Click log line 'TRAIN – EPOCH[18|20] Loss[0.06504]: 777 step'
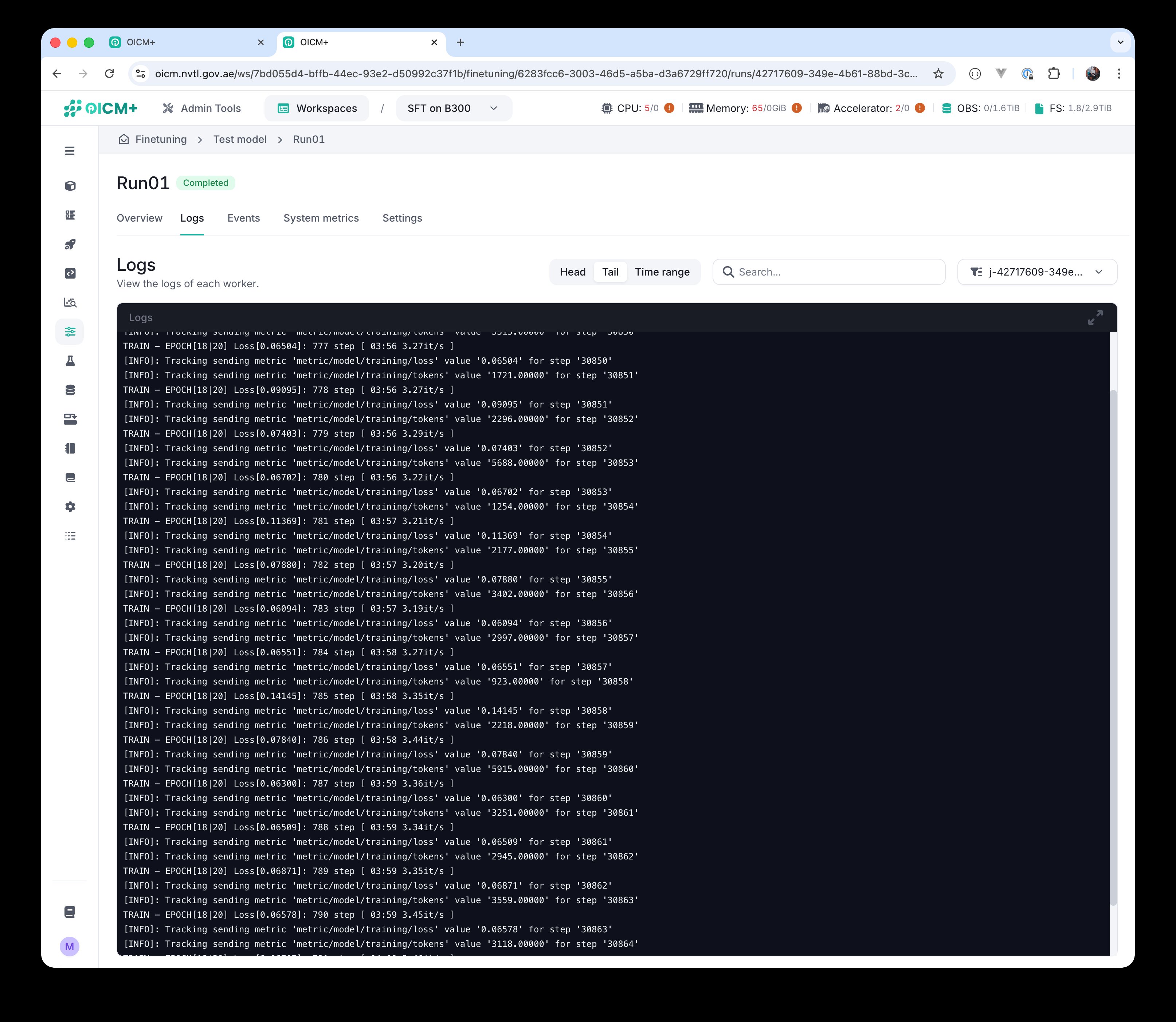This screenshot has width=1176, height=1022. (x=289, y=346)
